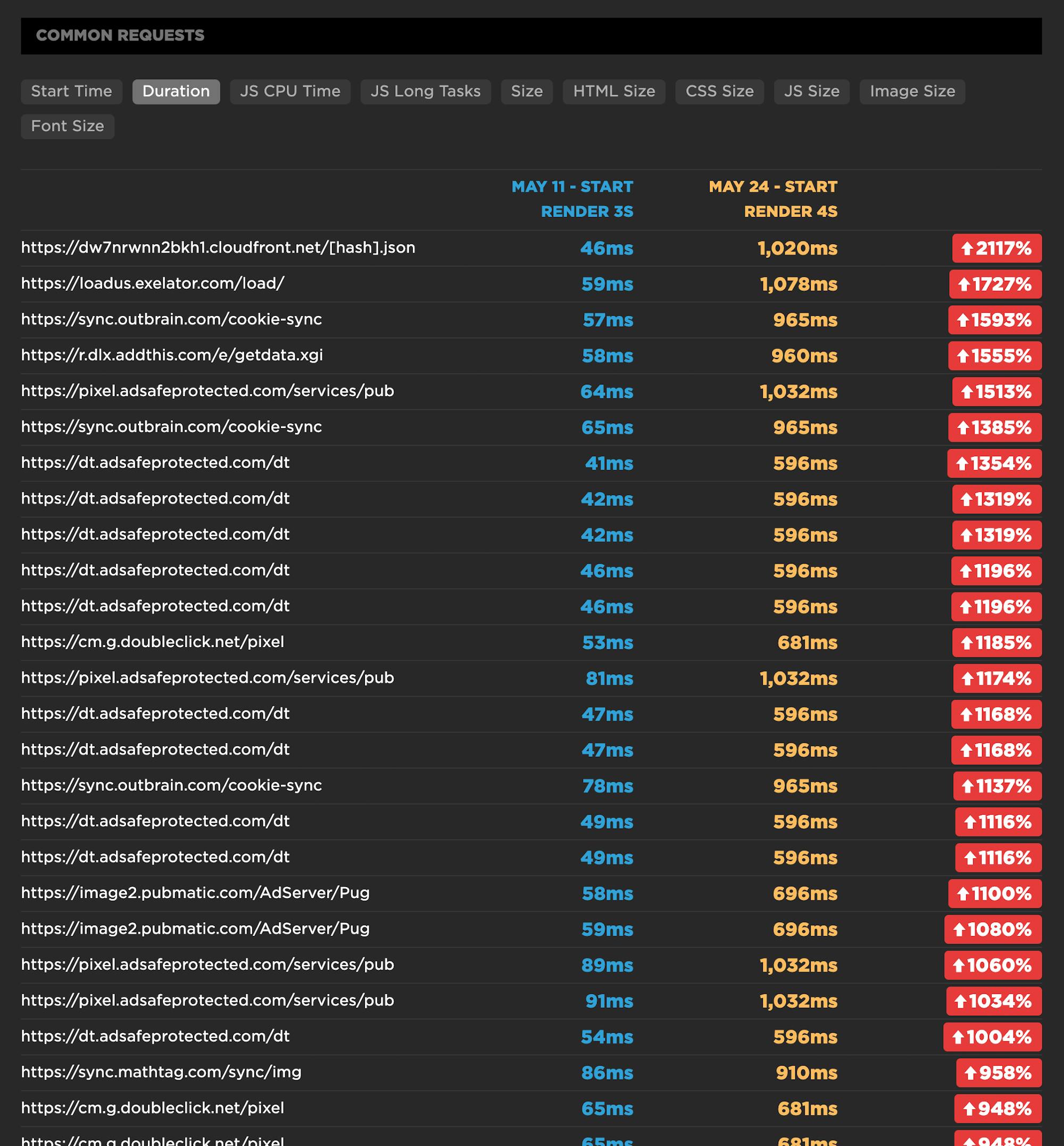Click the 1004% increase badge

pos(992,1037)
